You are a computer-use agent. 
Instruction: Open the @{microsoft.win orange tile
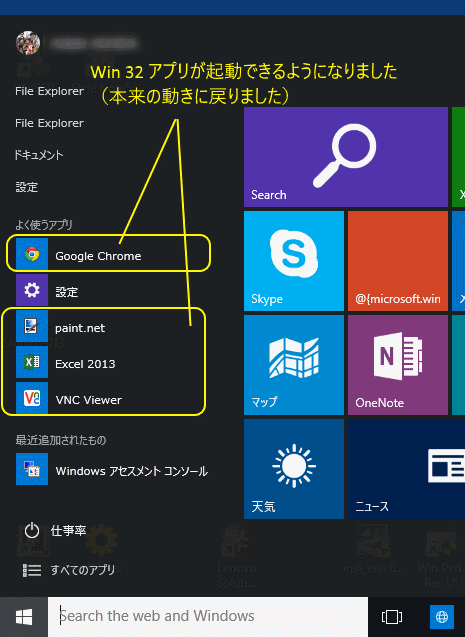tap(398, 261)
